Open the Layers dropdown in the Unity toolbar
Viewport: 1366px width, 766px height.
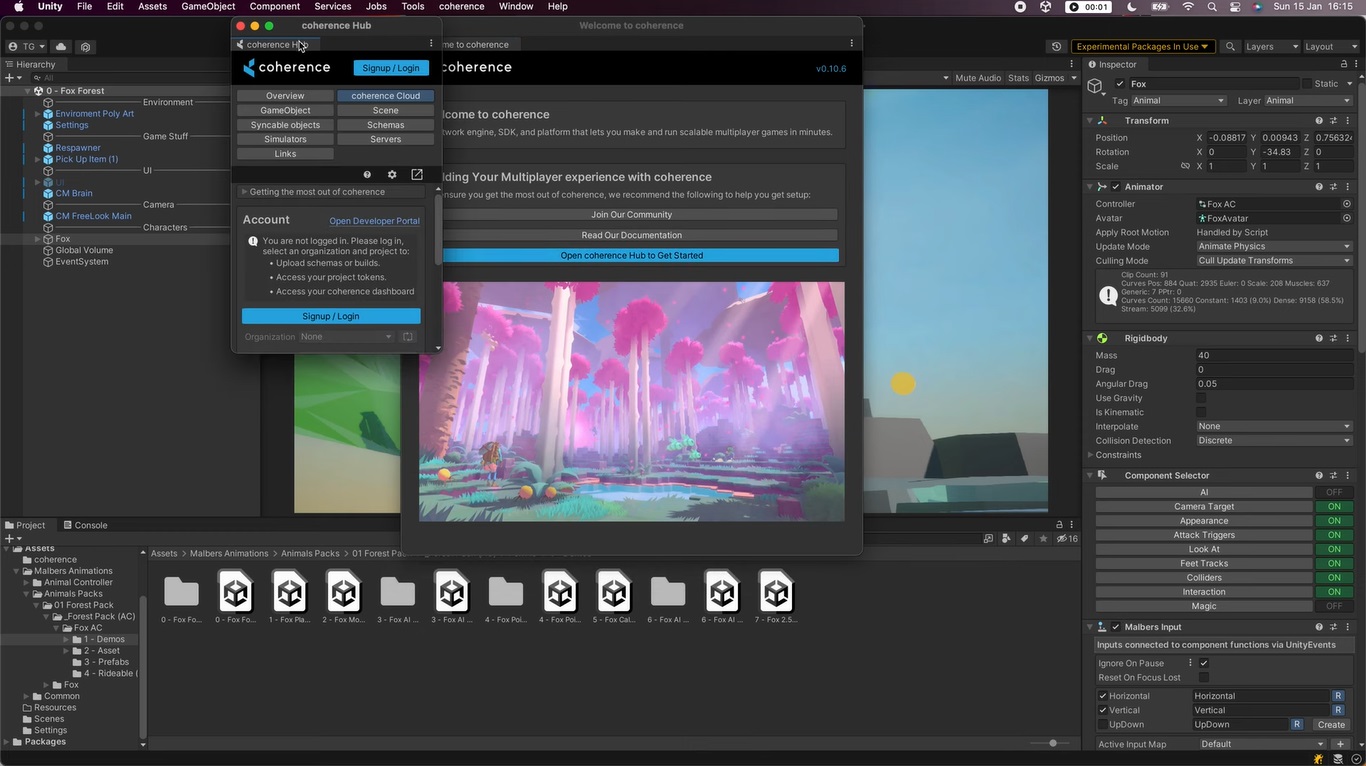coord(1271,46)
